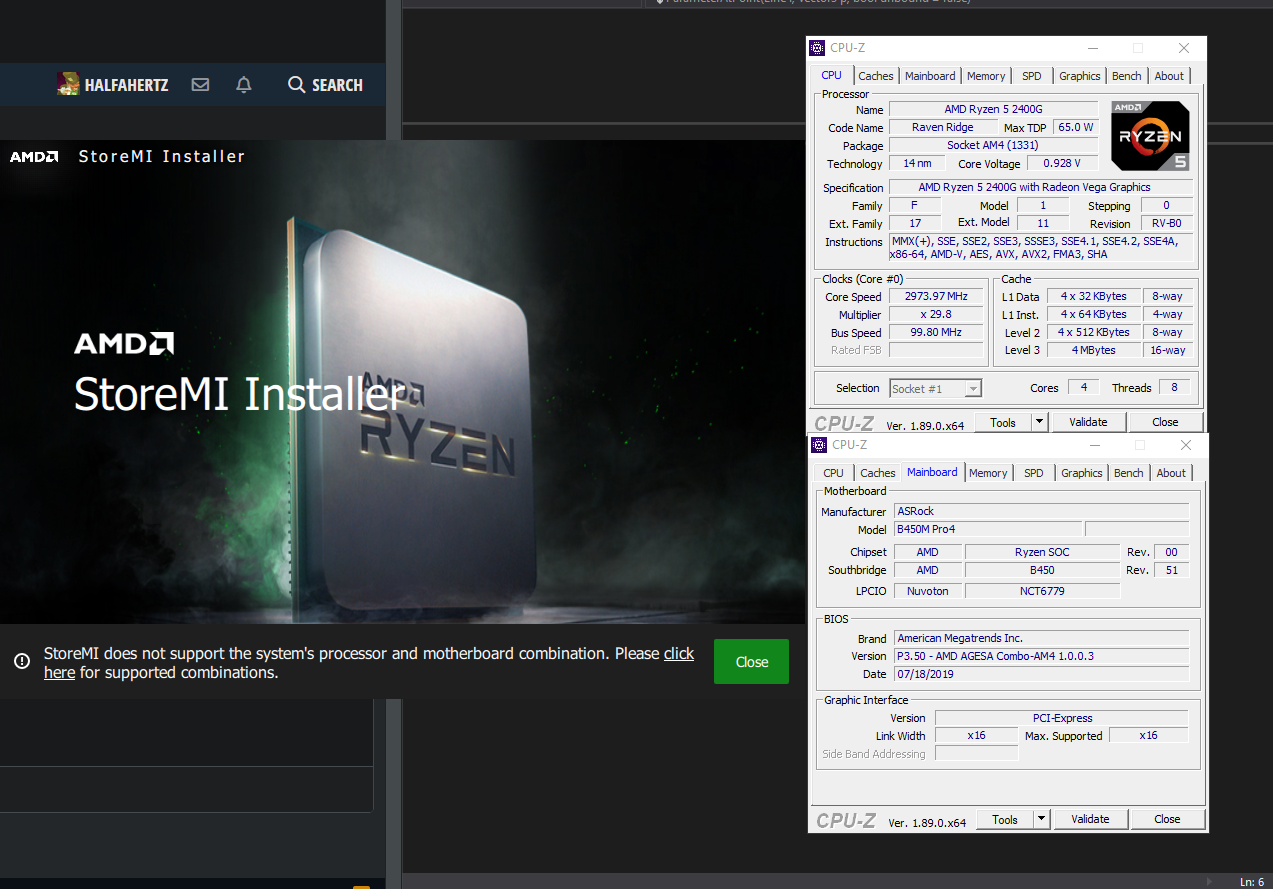
Task: Click the warning icon next to the StoreMI message
Action: tap(21, 661)
